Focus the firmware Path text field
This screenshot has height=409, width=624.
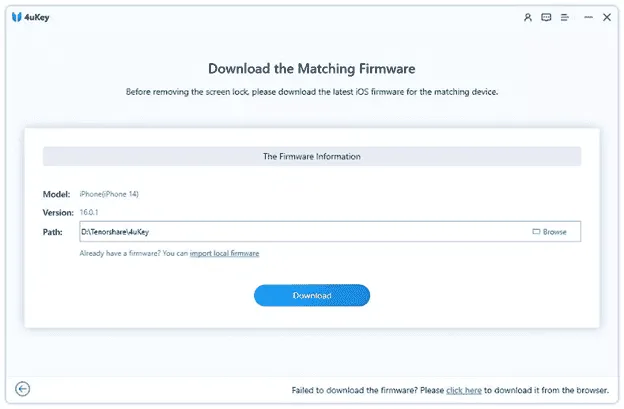[x=300, y=232]
